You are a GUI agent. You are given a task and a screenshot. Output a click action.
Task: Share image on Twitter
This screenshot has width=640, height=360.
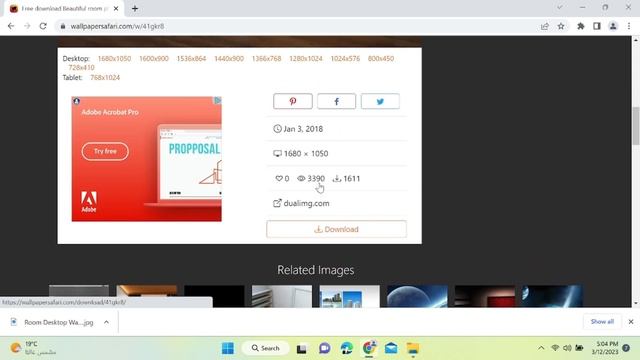point(380,101)
